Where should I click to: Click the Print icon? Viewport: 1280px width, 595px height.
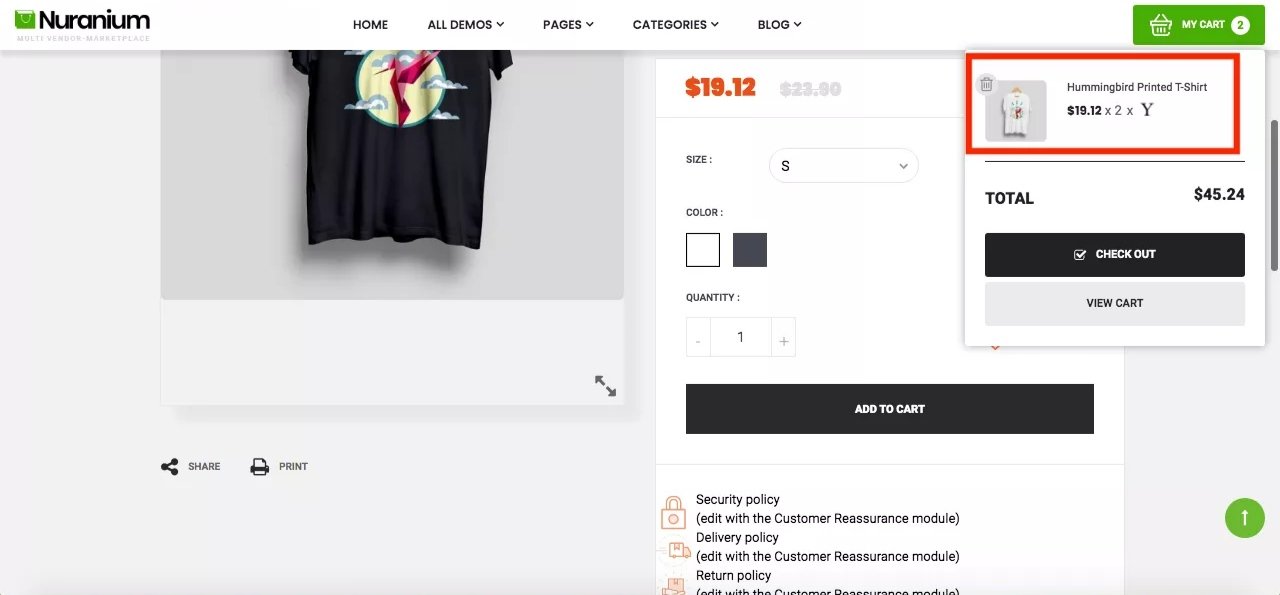coord(260,467)
